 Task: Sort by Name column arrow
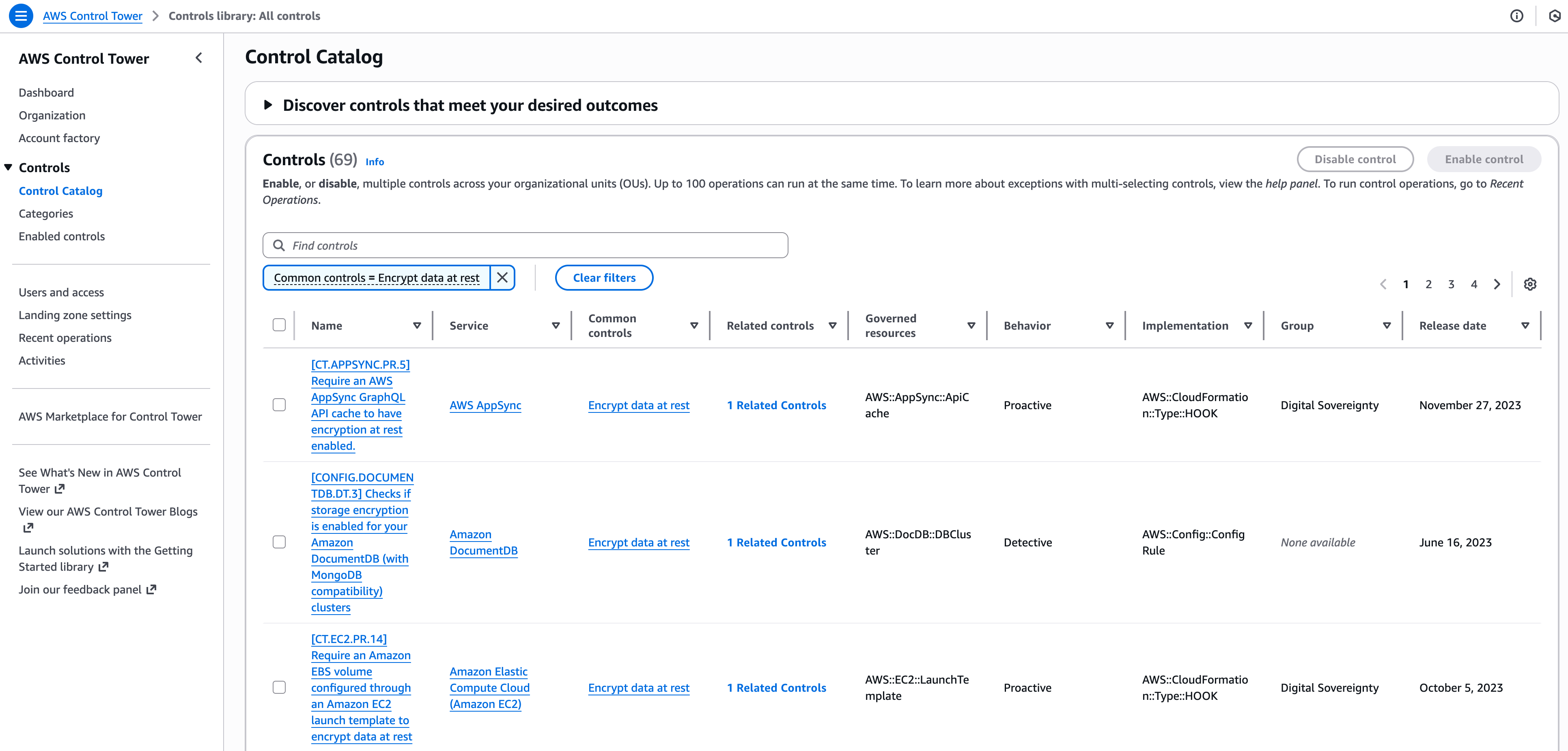pyautogui.click(x=417, y=326)
